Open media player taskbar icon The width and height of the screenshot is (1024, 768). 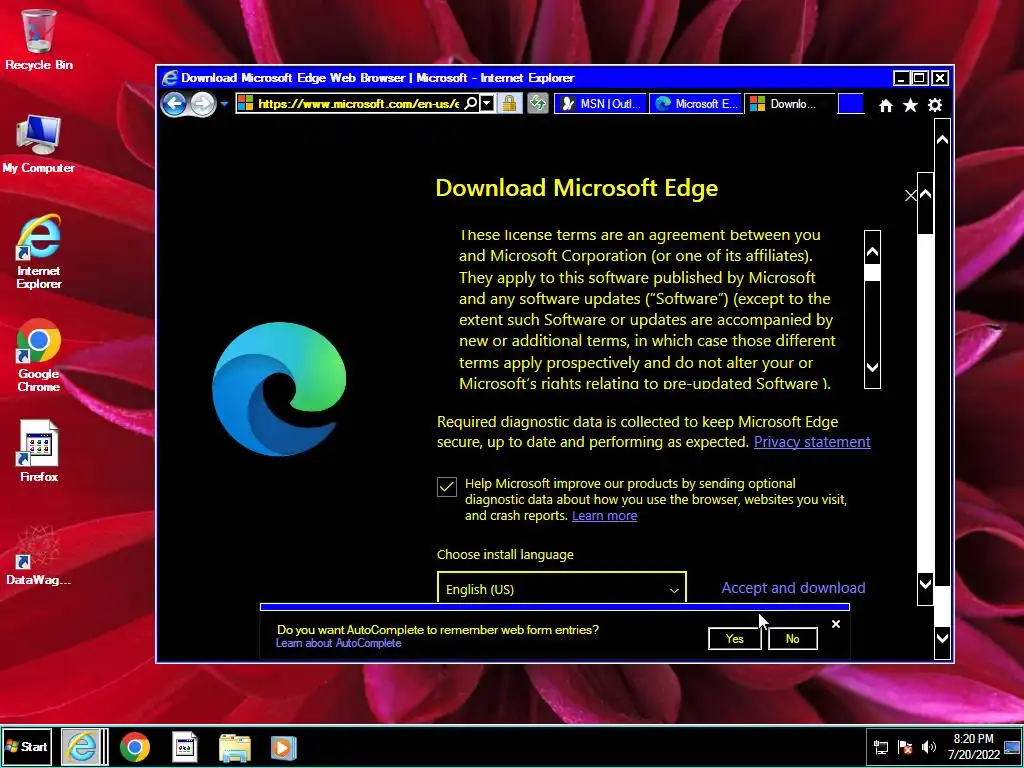(284, 748)
